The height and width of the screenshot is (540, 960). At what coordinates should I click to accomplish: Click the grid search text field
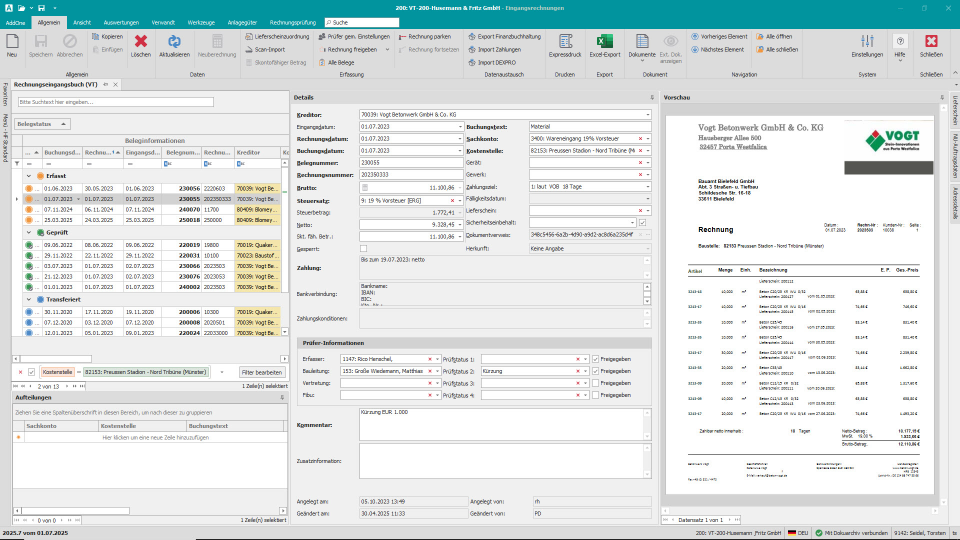pos(116,102)
